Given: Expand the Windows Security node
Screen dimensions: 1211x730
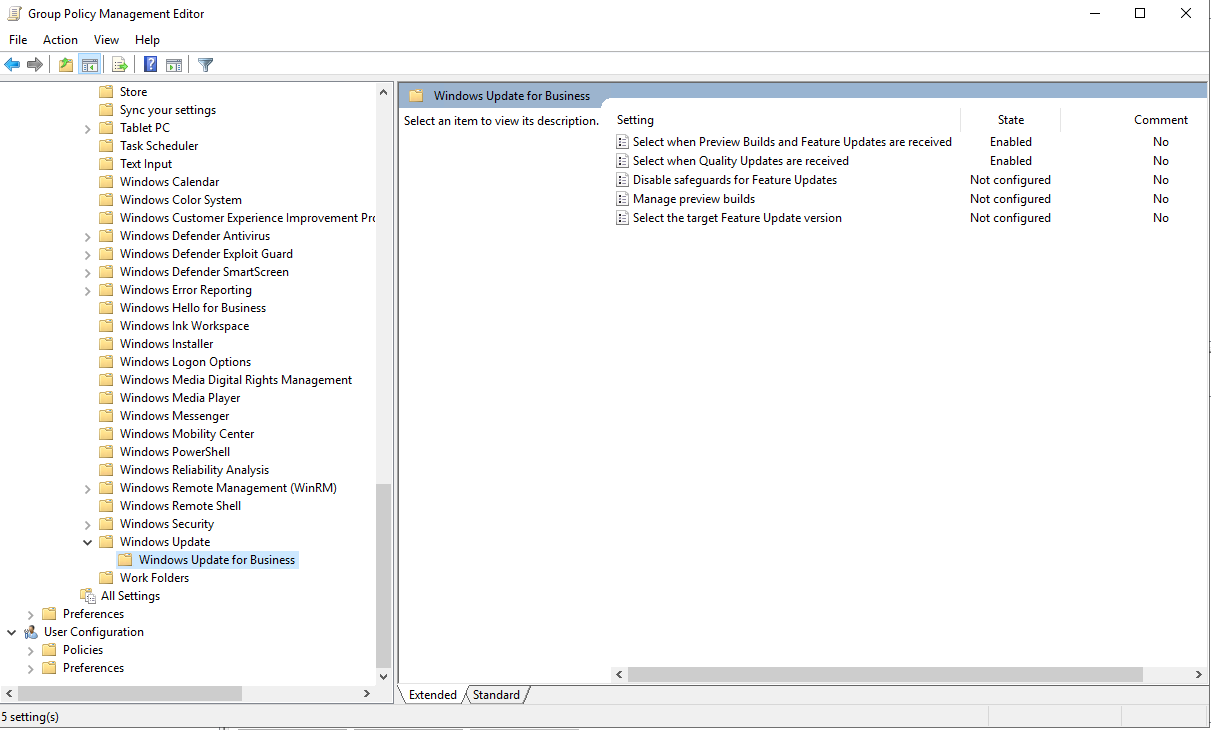Looking at the screenshot, I should (x=88, y=524).
